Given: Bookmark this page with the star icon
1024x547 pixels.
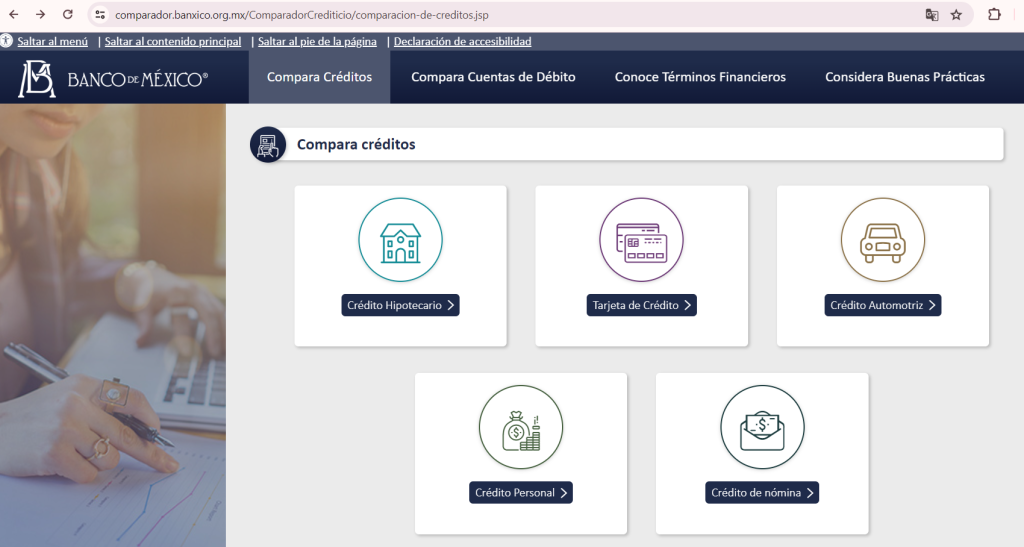Looking at the screenshot, I should (956, 15).
